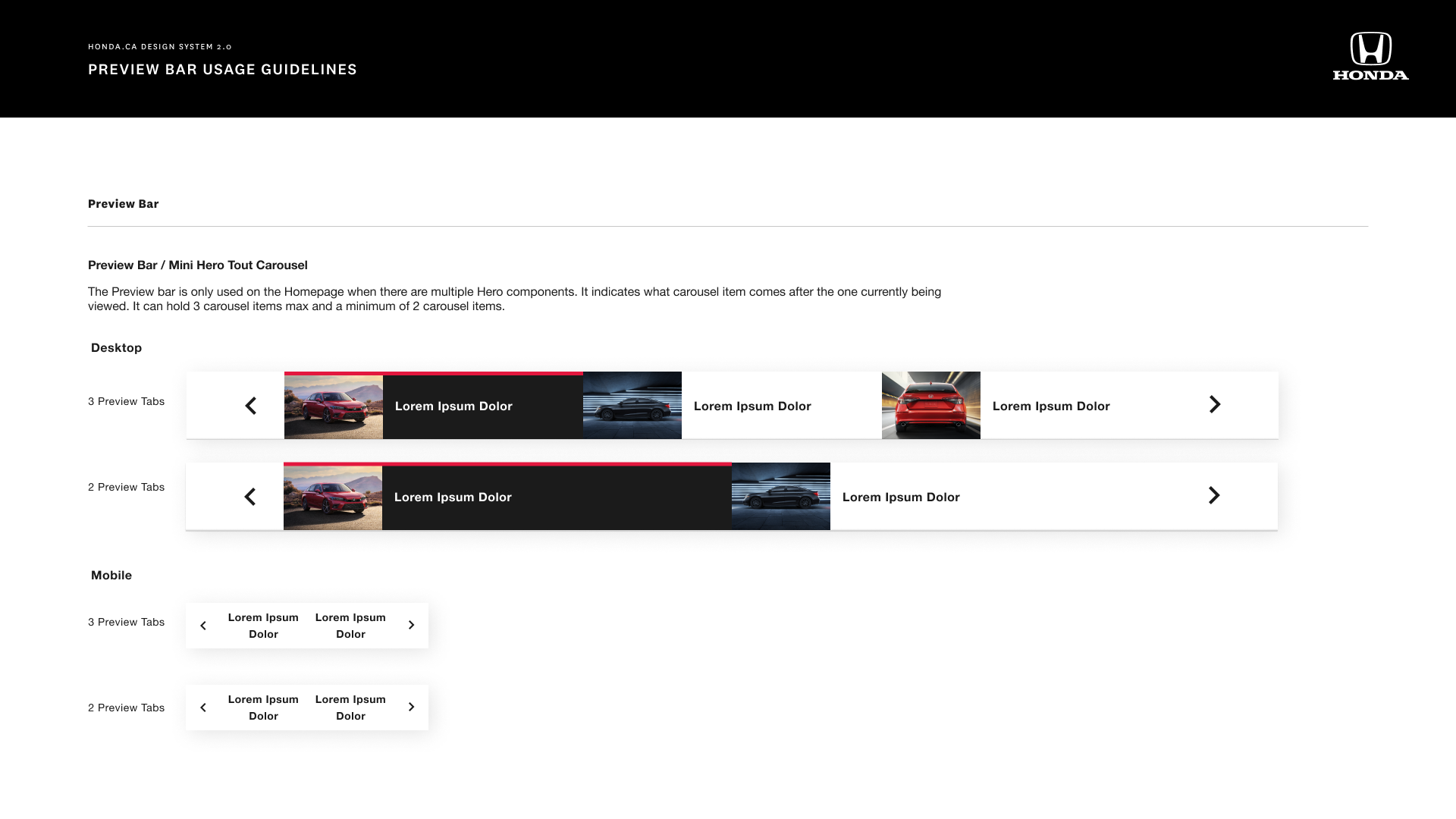The image size is (1456, 819).
Task: Click '3 Preview Tabs' label under Desktop
Action: click(126, 401)
